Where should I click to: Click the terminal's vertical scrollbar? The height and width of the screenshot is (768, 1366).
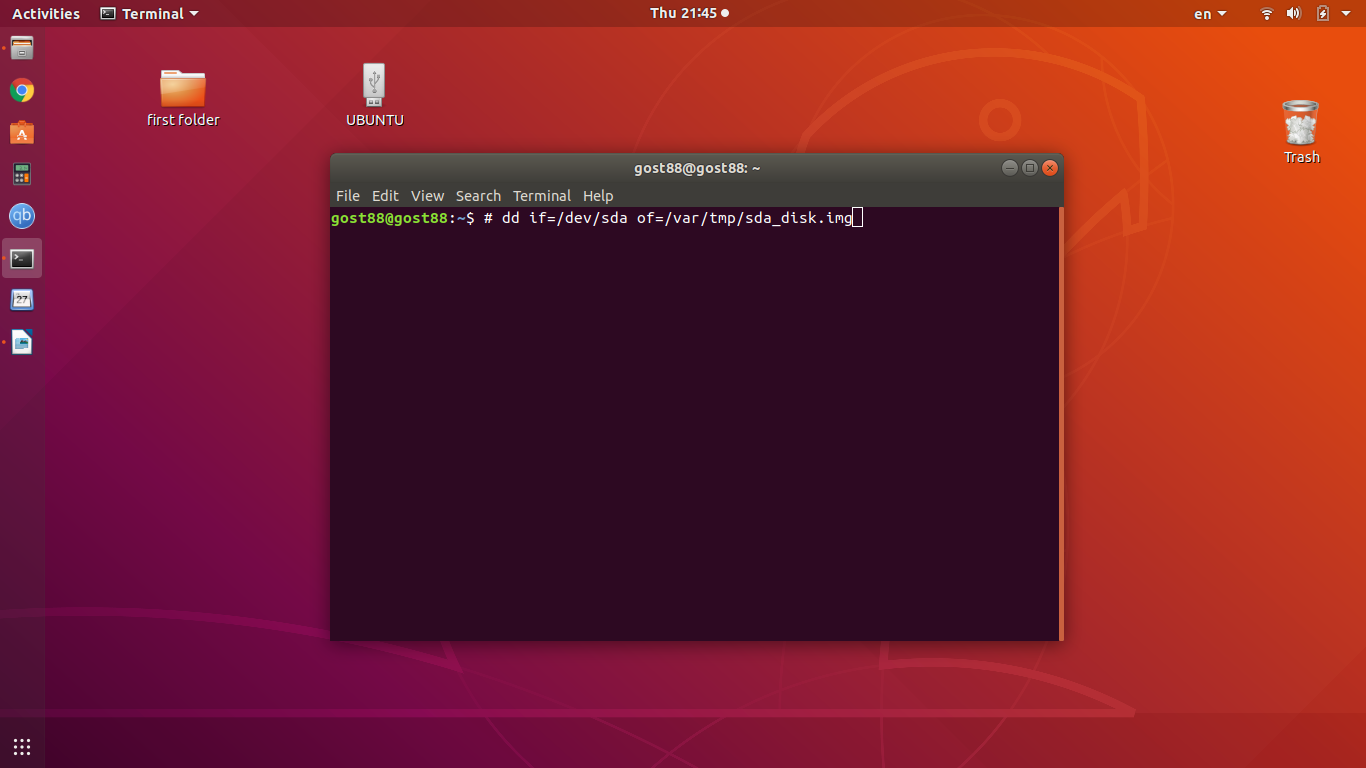pyautogui.click(x=1060, y=420)
